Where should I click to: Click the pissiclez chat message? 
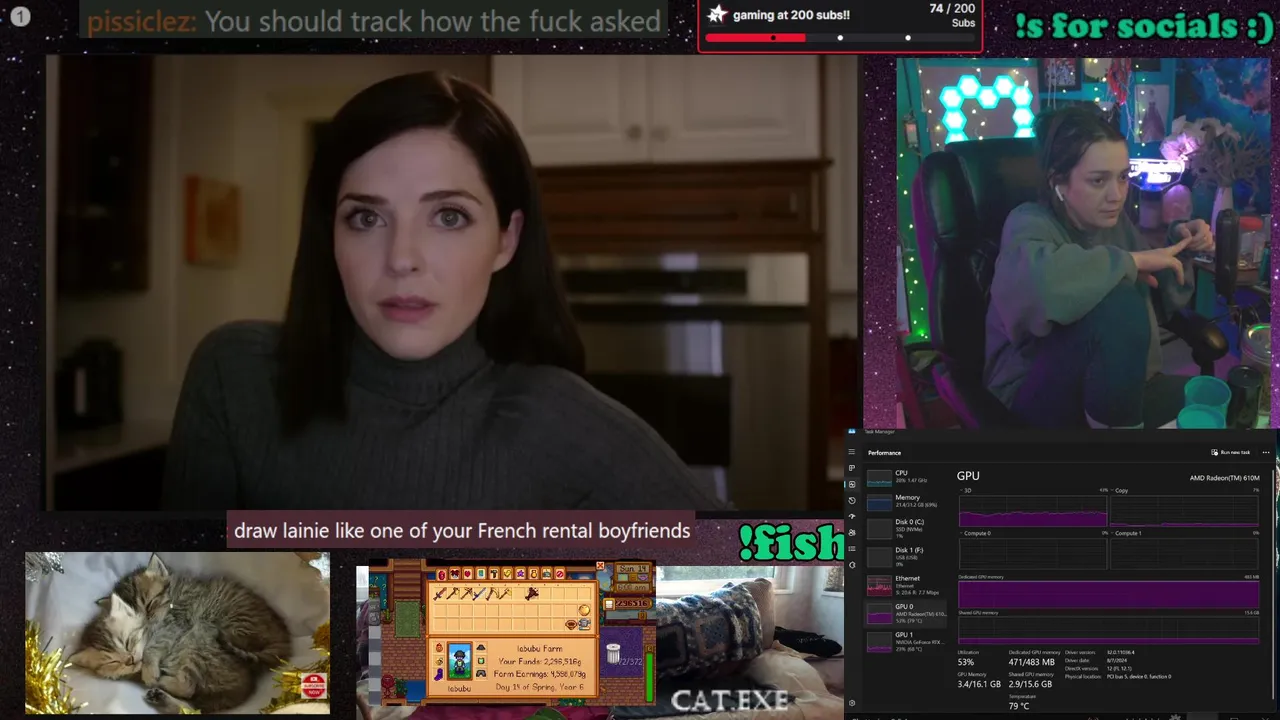click(374, 21)
